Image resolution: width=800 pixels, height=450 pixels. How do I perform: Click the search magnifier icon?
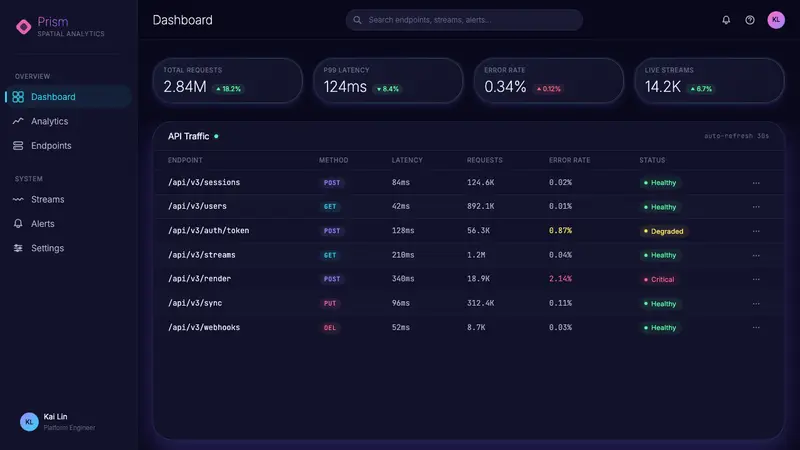coord(357,20)
